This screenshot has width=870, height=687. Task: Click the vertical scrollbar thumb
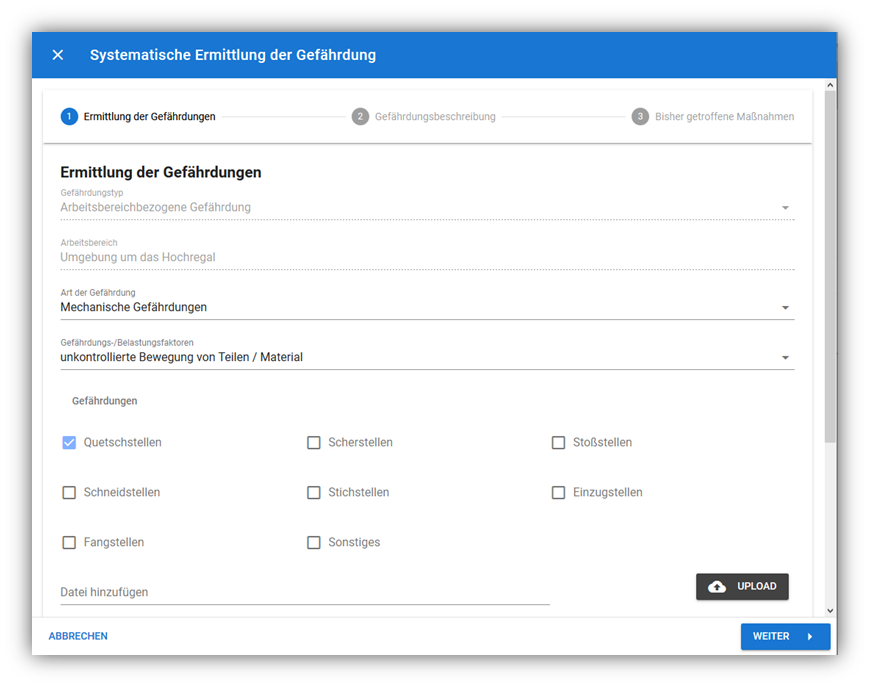(830, 266)
